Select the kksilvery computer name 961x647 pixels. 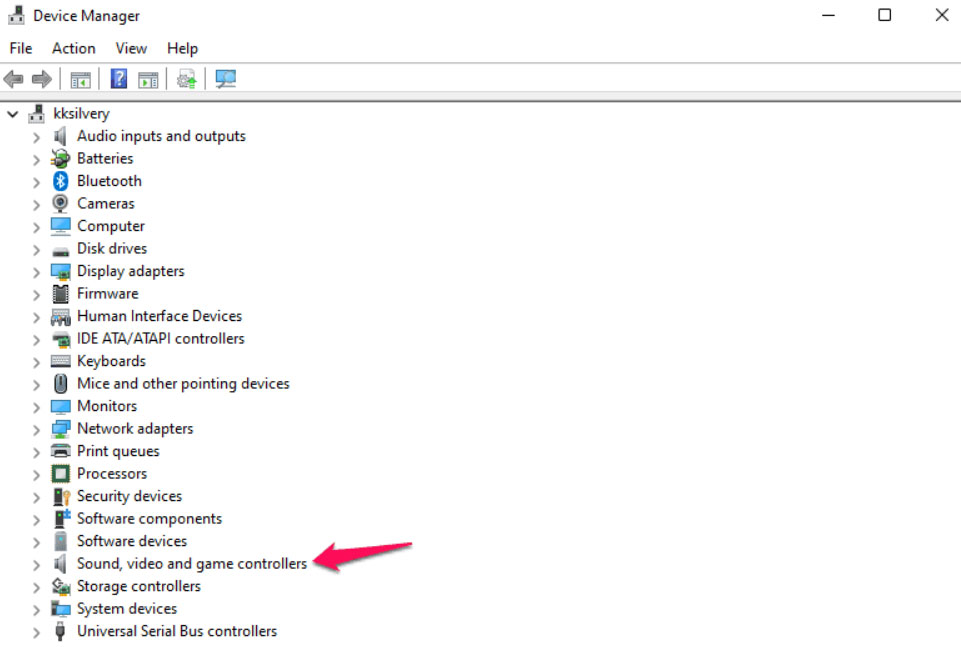pyautogui.click(x=81, y=114)
